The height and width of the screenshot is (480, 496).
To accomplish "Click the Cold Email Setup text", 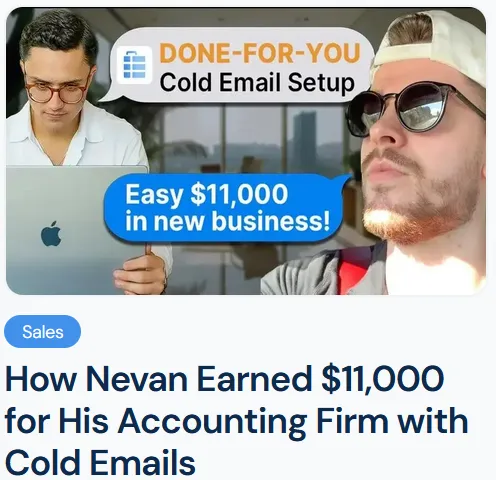I will click(x=257, y=83).
